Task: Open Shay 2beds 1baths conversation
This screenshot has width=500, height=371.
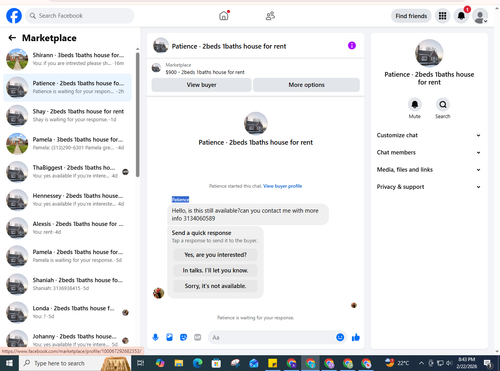Action: [68, 115]
